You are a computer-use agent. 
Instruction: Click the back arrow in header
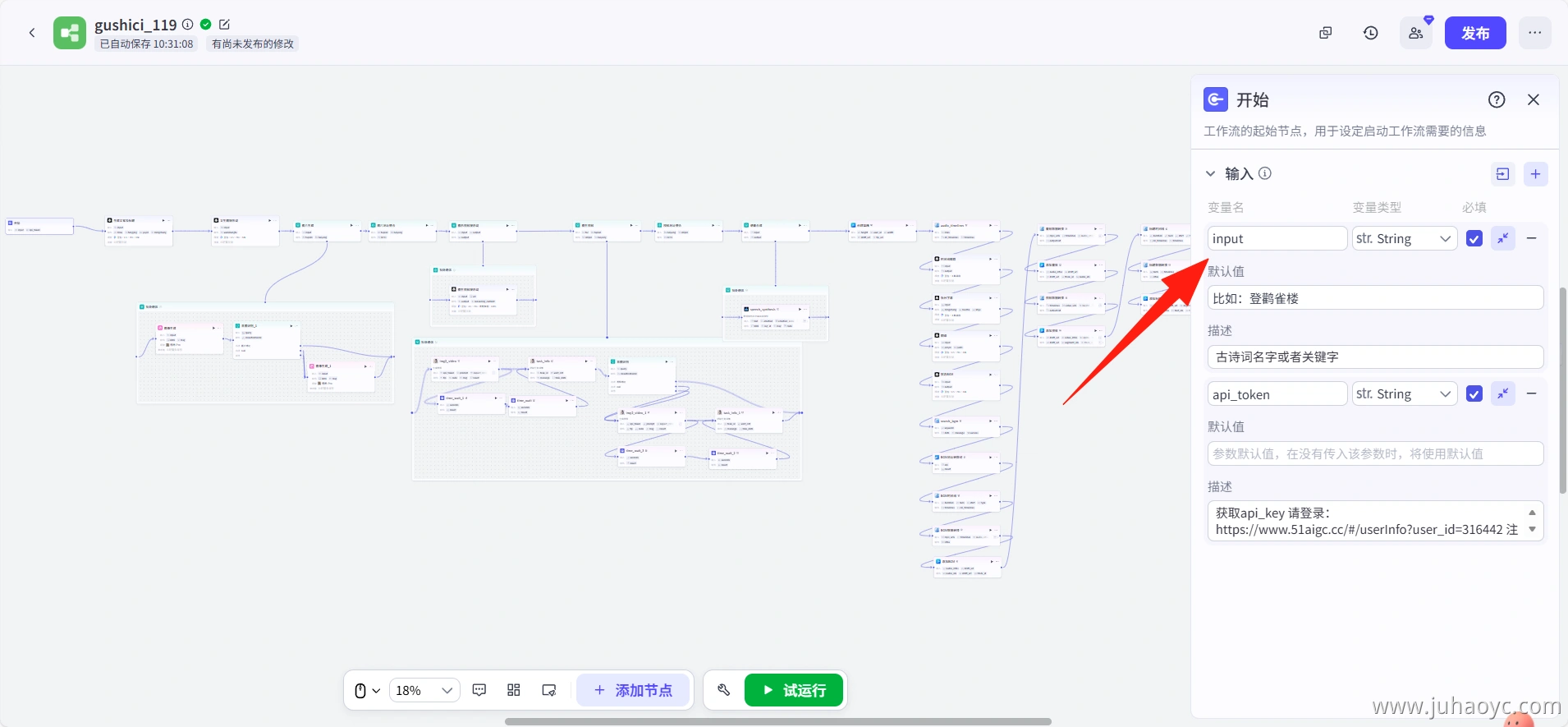point(32,33)
